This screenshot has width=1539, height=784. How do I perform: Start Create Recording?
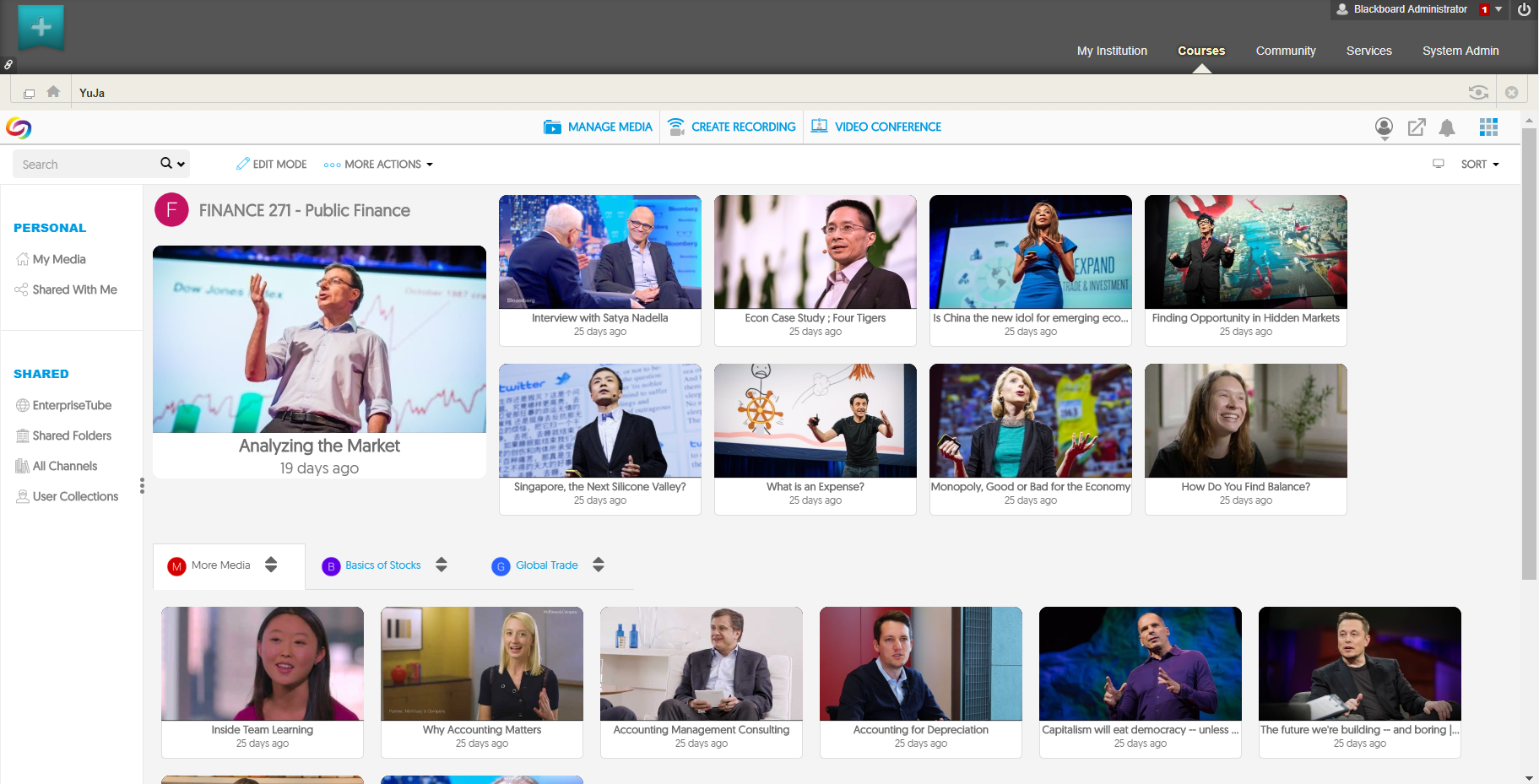click(731, 127)
